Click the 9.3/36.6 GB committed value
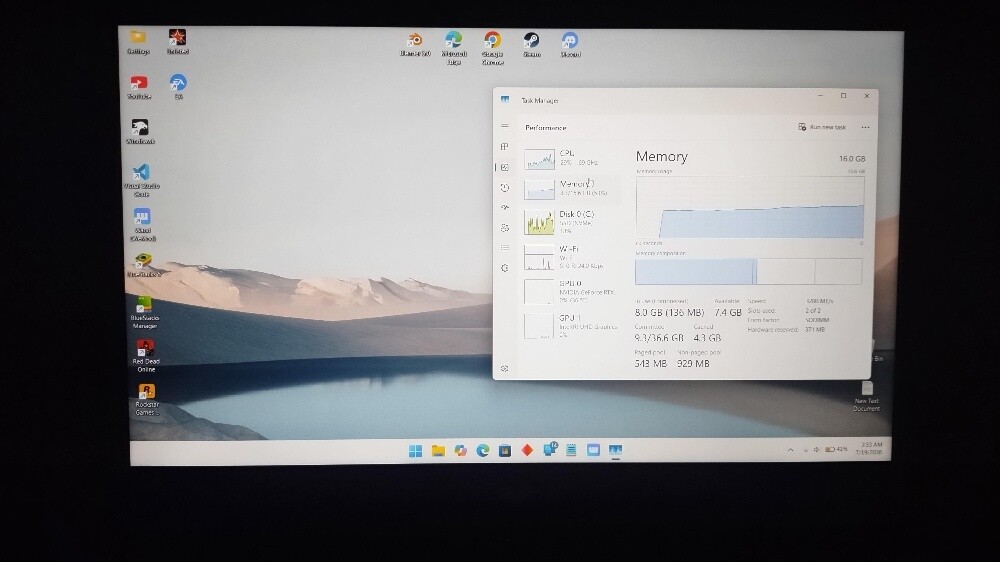1000x562 pixels. coord(659,337)
